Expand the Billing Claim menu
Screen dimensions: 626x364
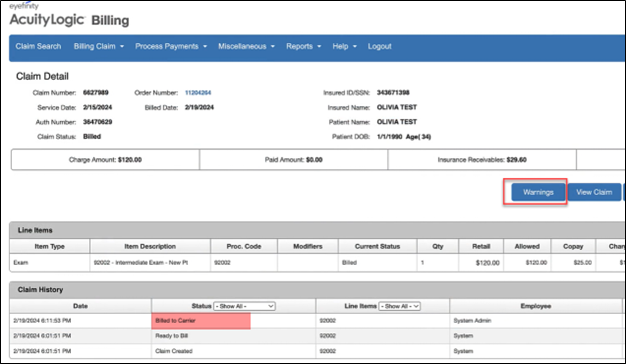tap(99, 46)
